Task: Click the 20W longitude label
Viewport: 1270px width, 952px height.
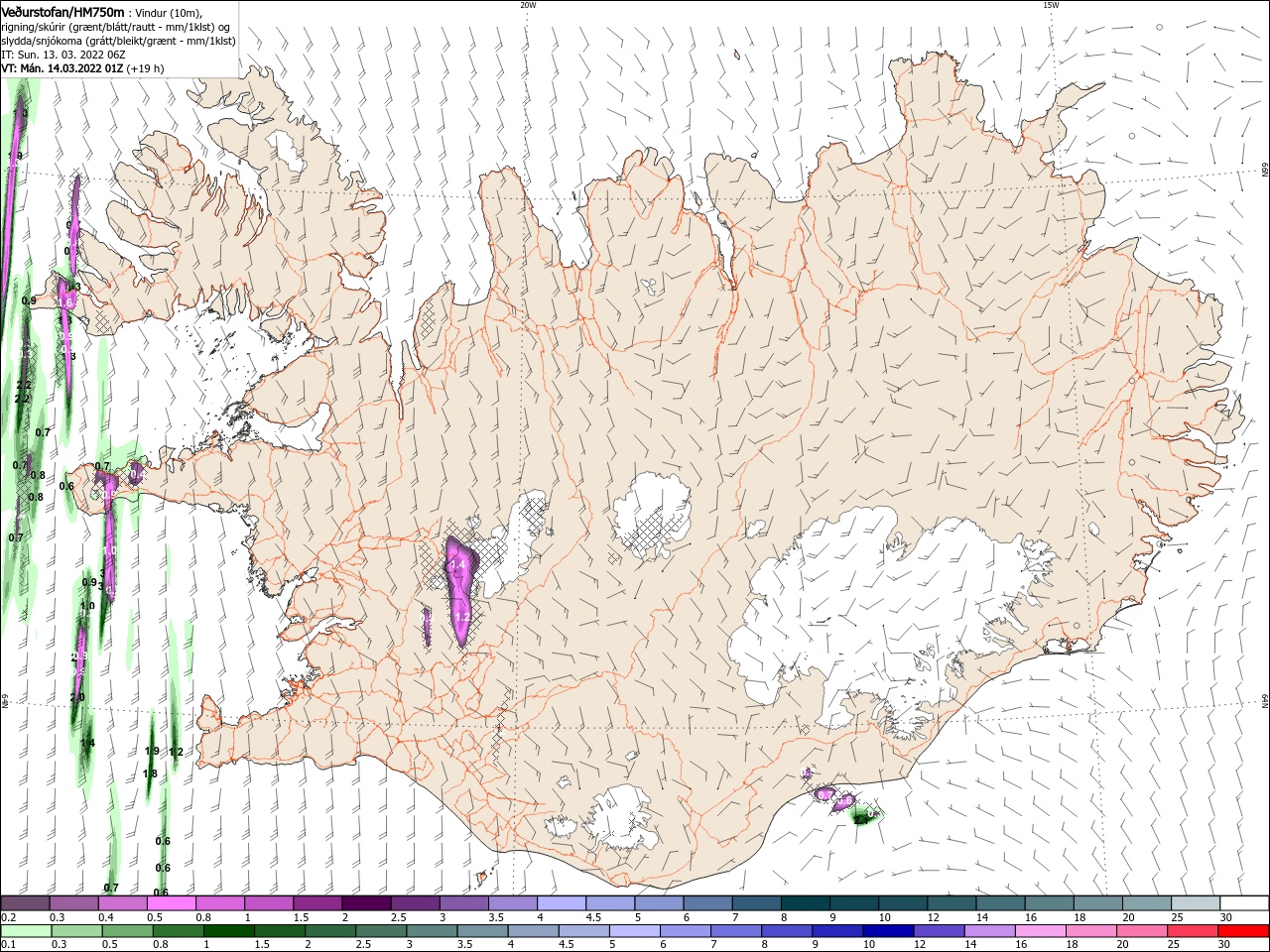Action: [528, 5]
